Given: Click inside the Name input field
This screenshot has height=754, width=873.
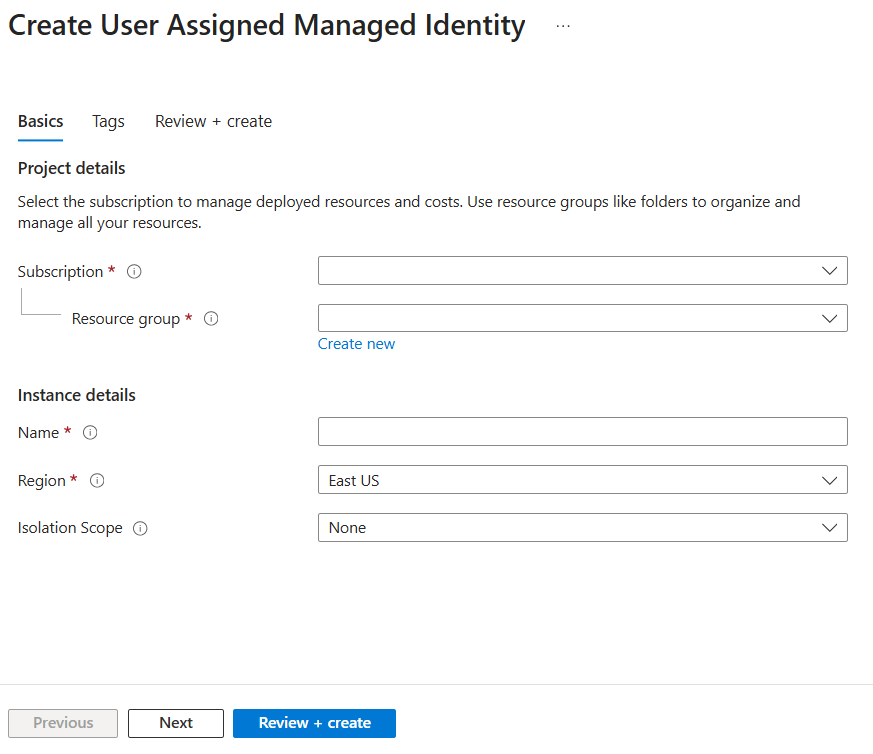Looking at the screenshot, I should (x=583, y=431).
